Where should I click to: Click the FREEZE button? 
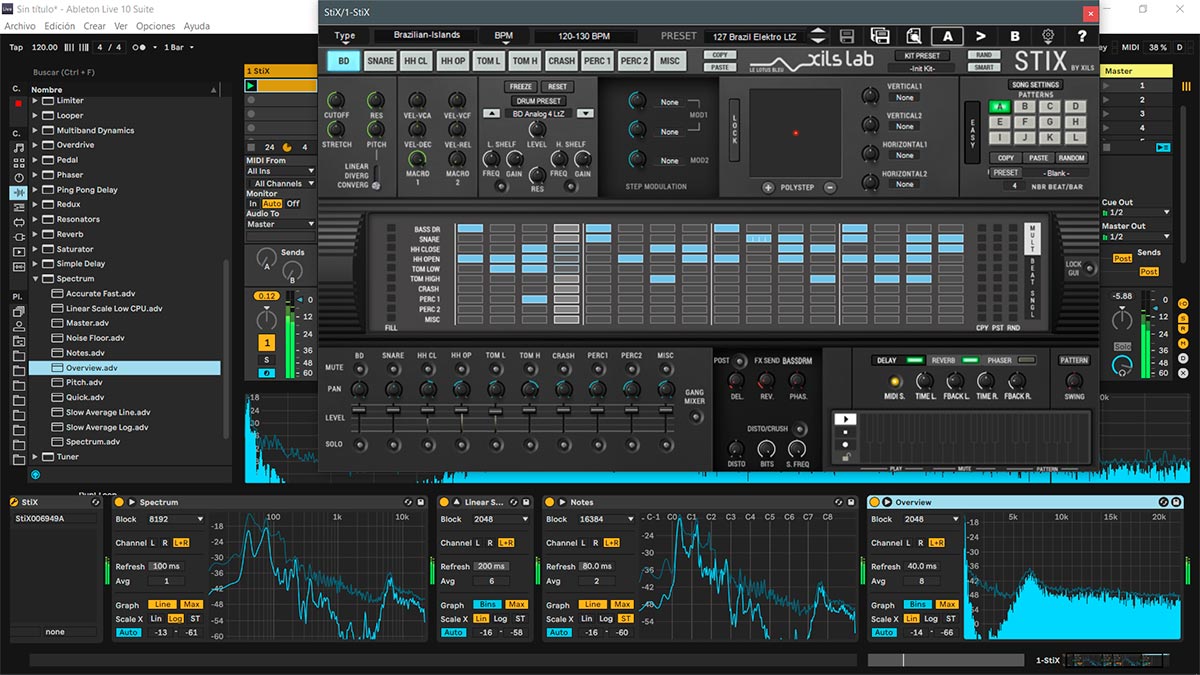[x=521, y=87]
